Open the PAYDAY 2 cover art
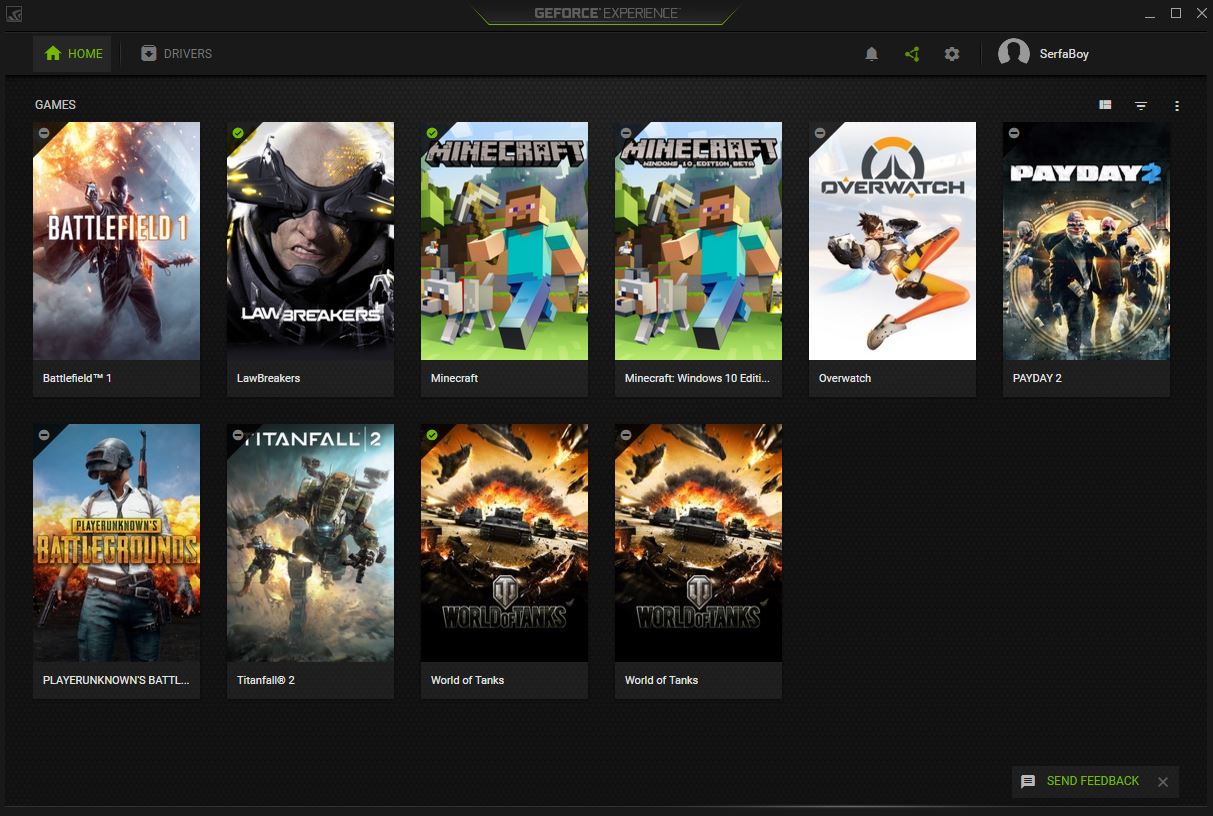 point(1087,241)
